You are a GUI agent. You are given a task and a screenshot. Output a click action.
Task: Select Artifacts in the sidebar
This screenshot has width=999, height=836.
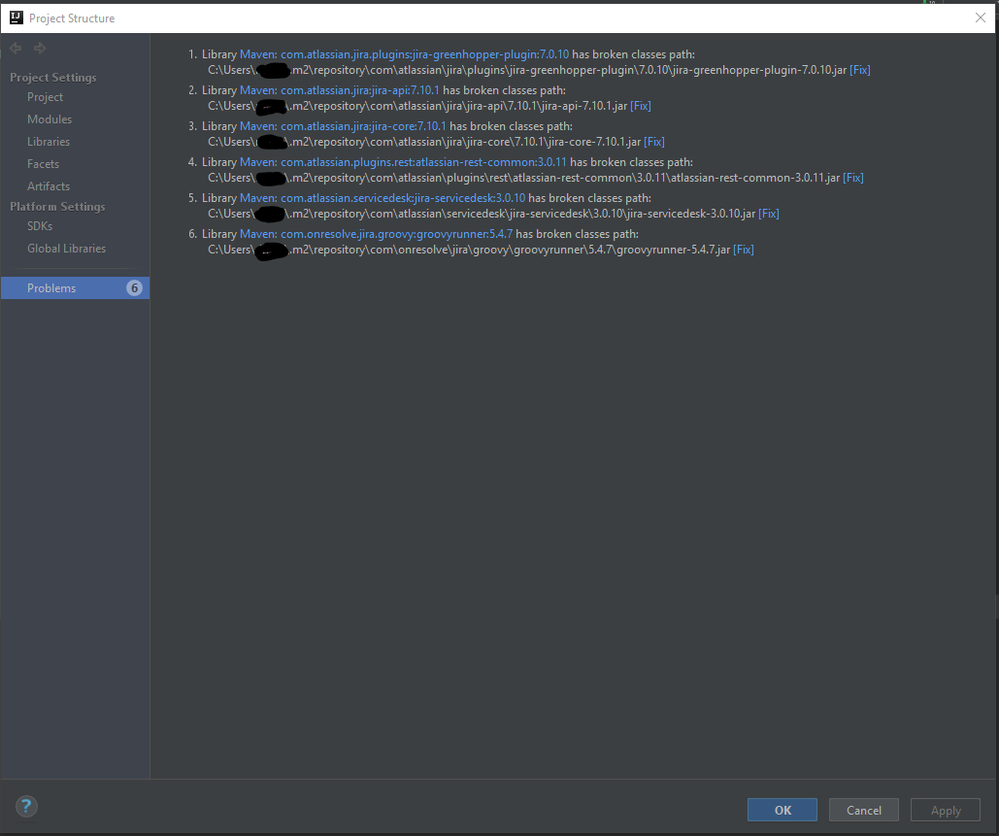coord(48,186)
